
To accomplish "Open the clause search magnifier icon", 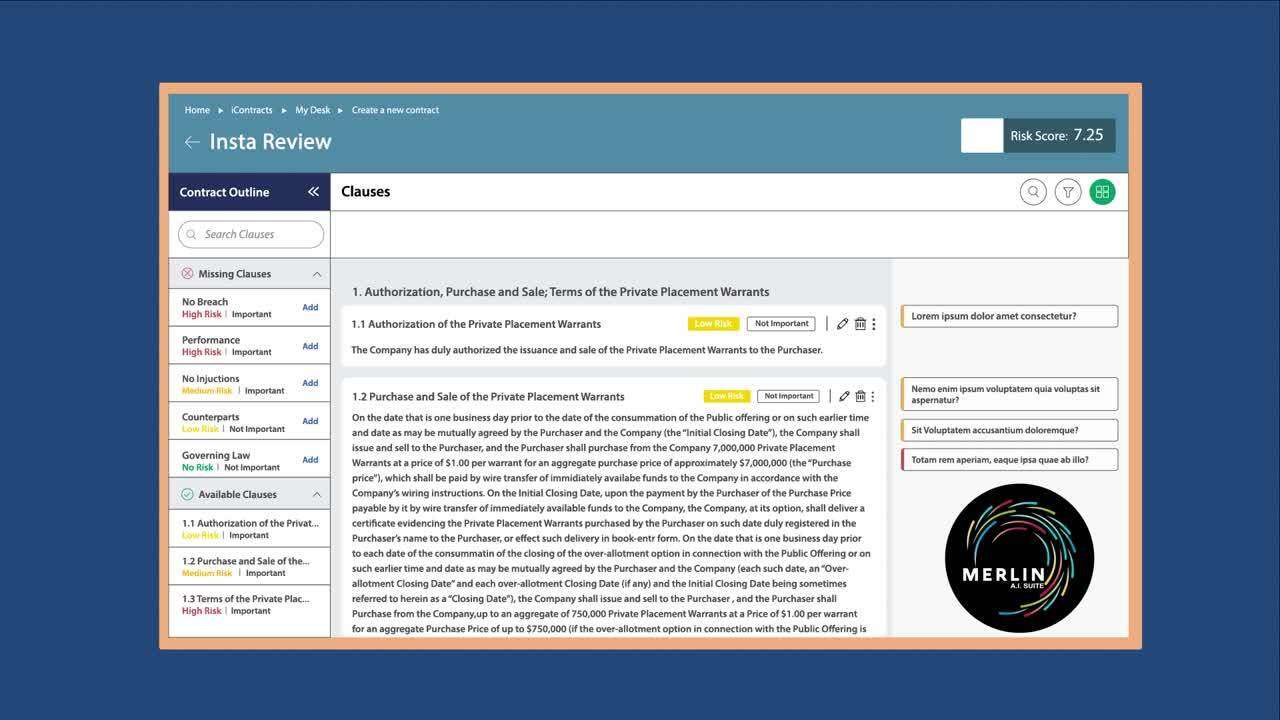I will coord(1033,192).
